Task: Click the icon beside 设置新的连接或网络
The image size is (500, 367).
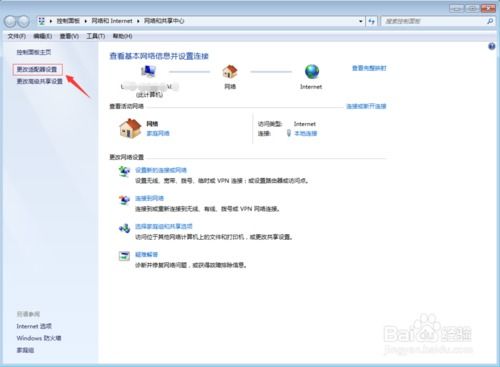Action: tap(124, 171)
